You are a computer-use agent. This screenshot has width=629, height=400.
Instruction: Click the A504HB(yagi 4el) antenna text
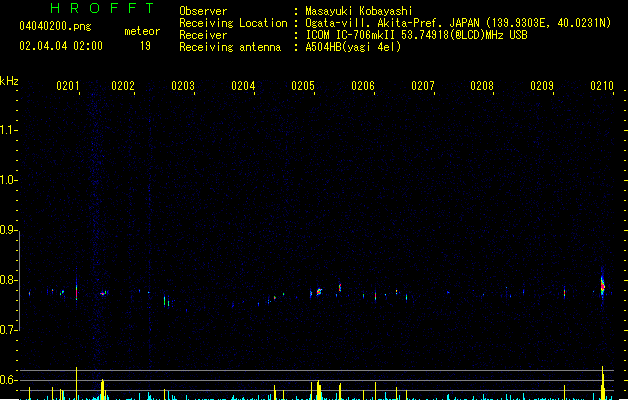(x=353, y=47)
